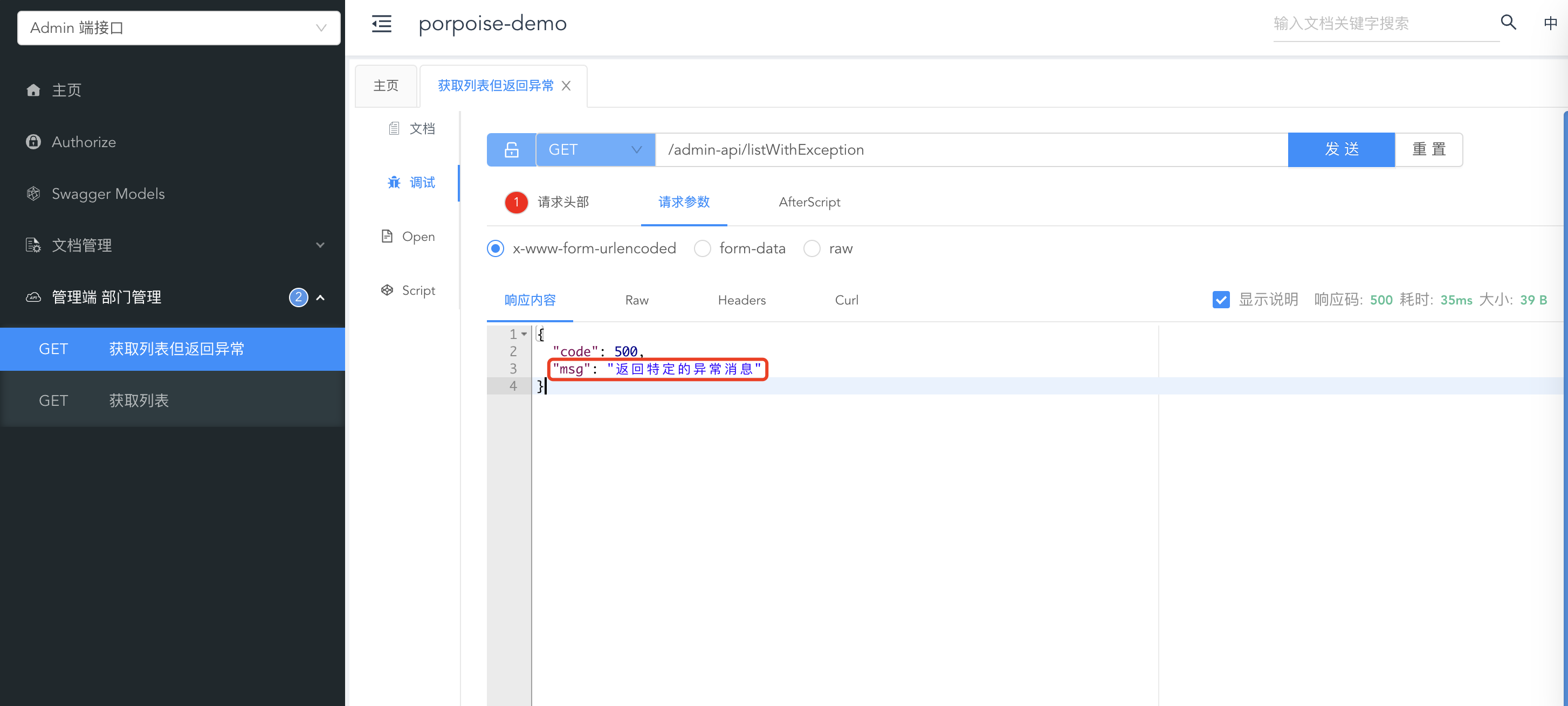This screenshot has width=1568, height=706.
Task: Select x-www-form-urlencoded radio button
Action: [496, 248]
